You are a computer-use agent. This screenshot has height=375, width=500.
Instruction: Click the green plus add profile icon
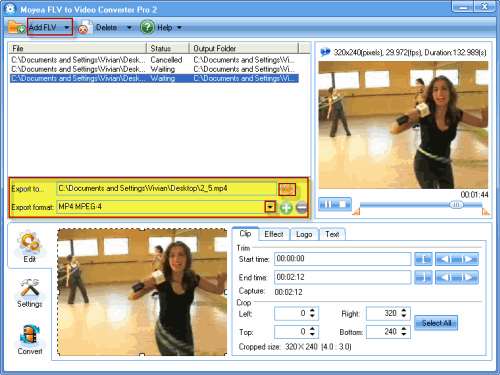click(x=286, y=208)
